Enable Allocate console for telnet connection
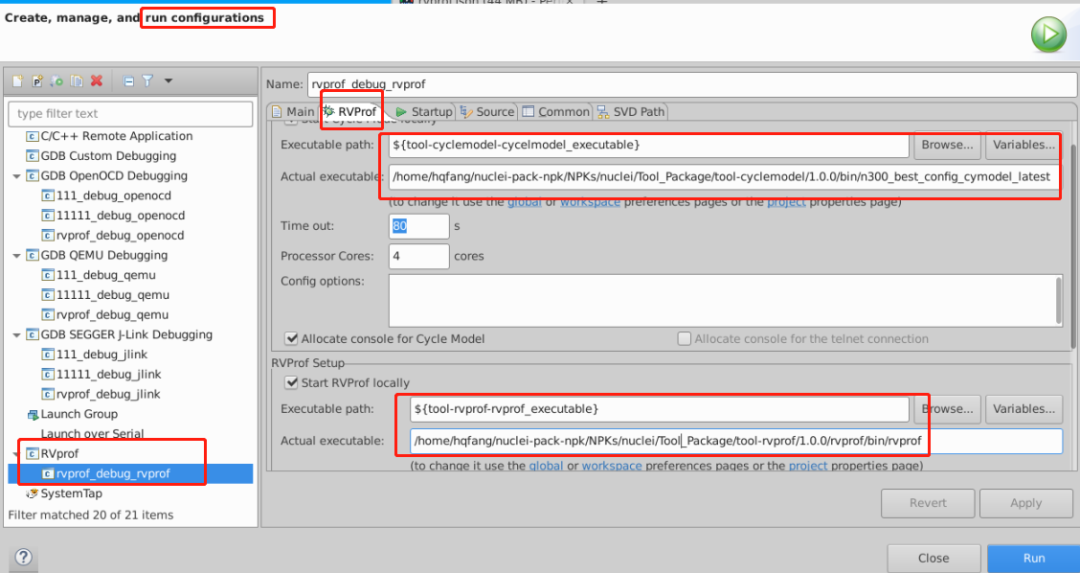The width and height of the screenshot is (1080, 573). tap(684, 339)
